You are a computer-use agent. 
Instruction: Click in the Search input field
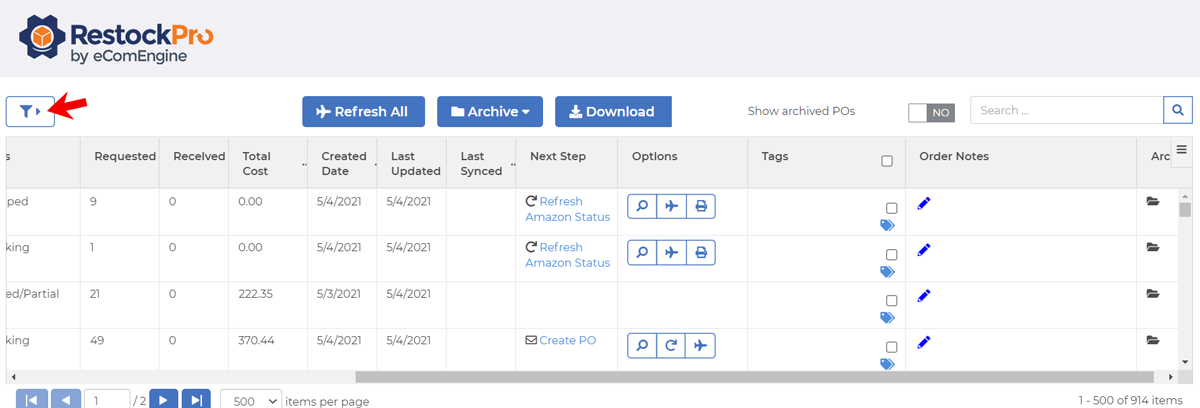click(x=1065, y=111)
